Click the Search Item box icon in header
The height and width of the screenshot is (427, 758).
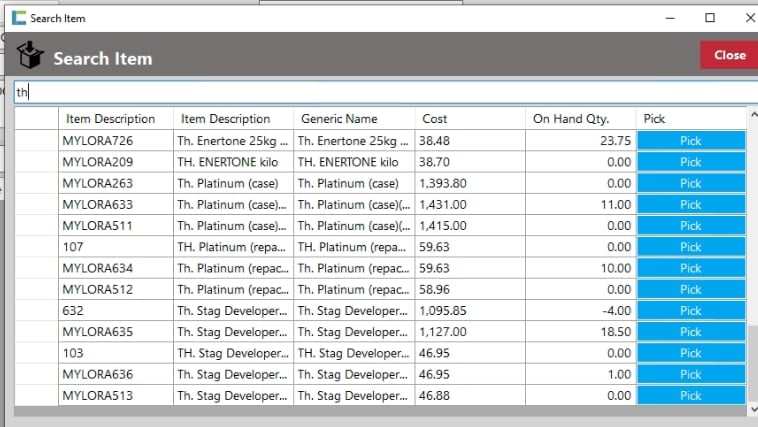tap(31, 56)
